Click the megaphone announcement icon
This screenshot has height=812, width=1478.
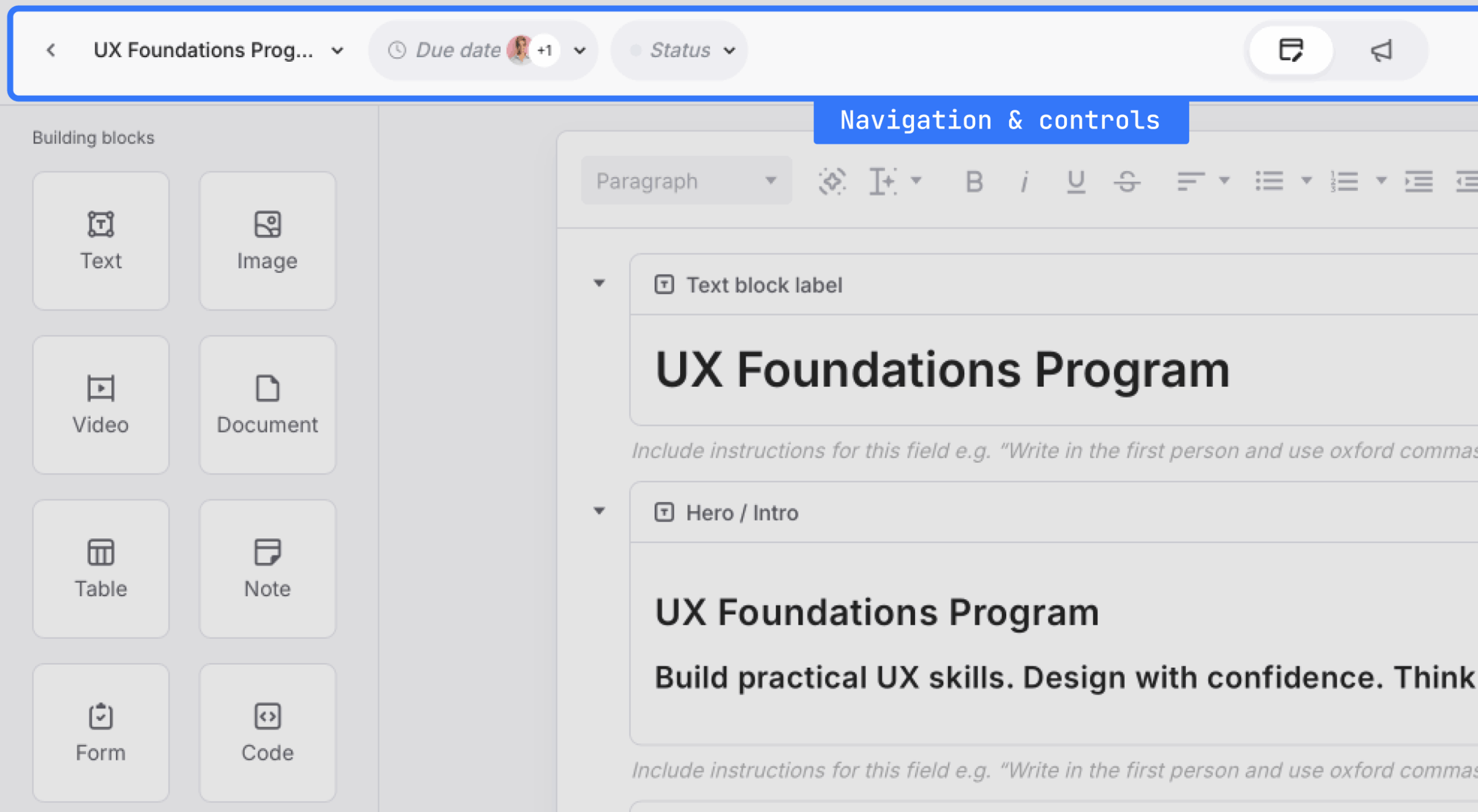1381,51
